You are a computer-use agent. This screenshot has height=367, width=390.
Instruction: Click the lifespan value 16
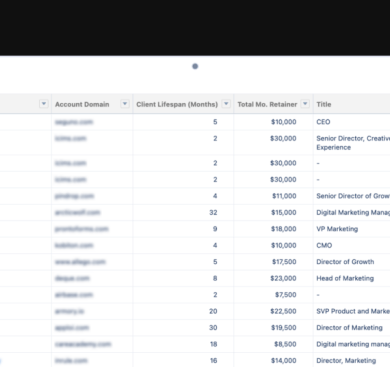coord(214,360)
